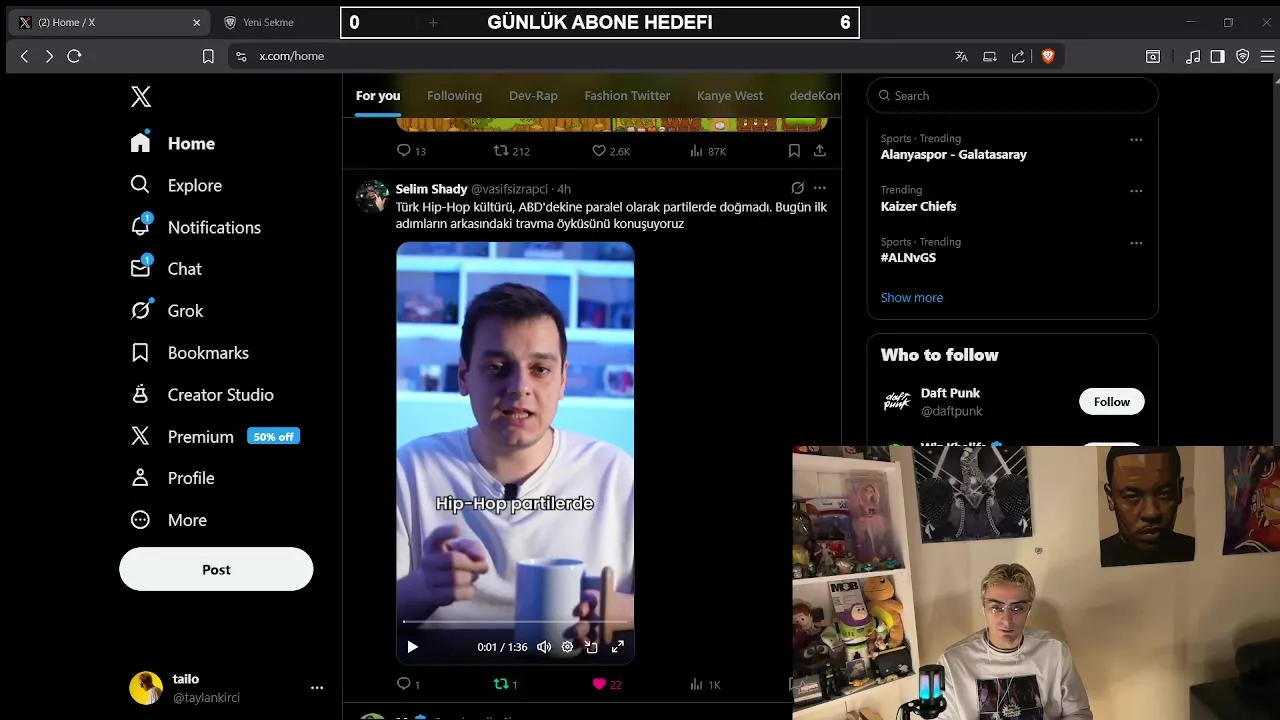
Task: Click Grok icon on Selim Shady post
Action: [x=797, y=188]
